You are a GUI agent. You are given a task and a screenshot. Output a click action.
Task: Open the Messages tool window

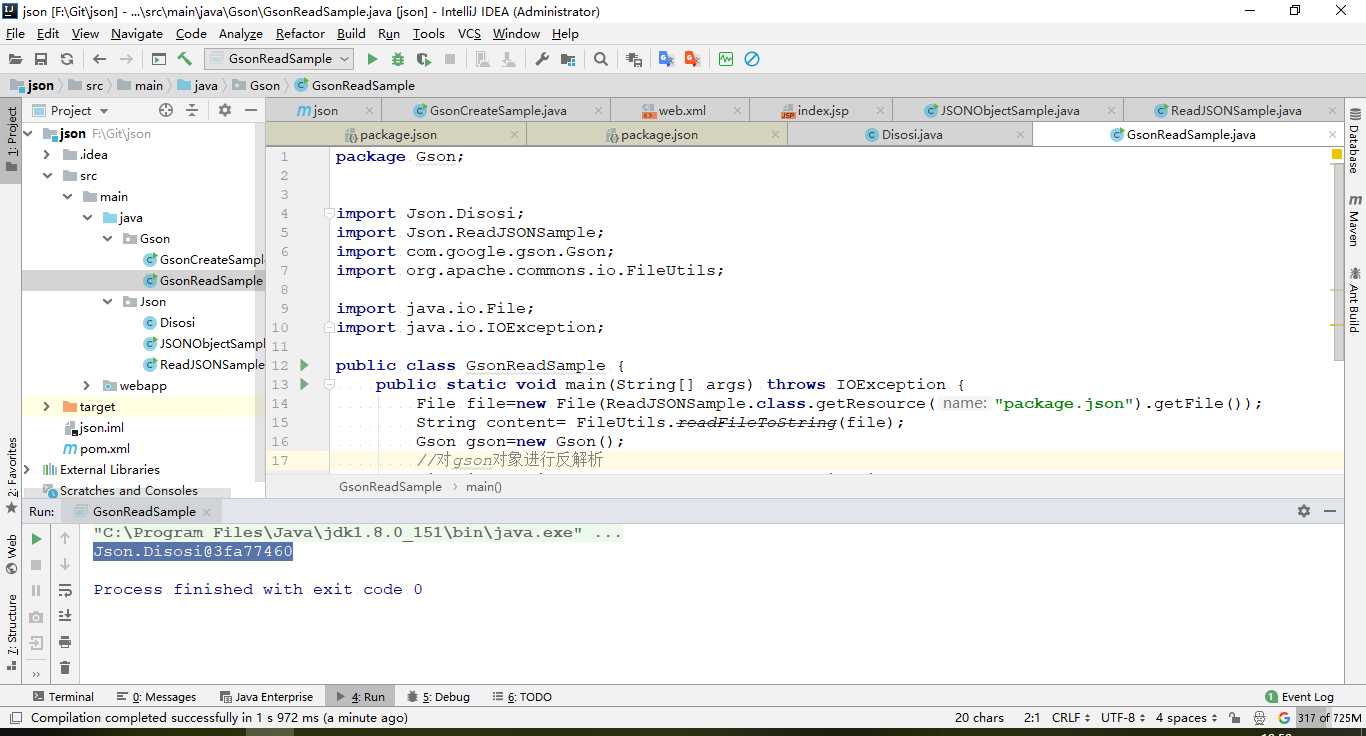[x=156, y=697]
